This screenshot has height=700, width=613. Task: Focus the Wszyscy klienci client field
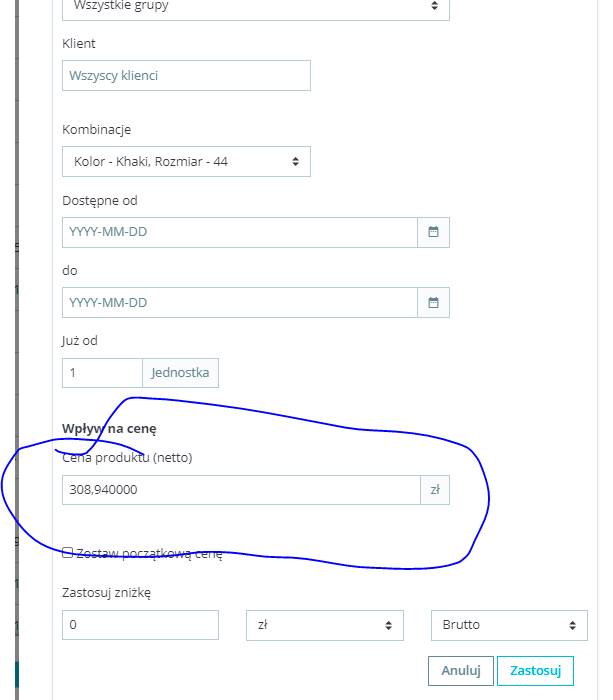[186, 75]
